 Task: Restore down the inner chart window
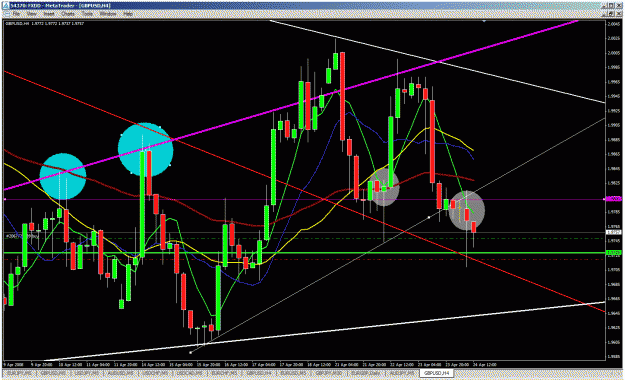click(612, 14)
